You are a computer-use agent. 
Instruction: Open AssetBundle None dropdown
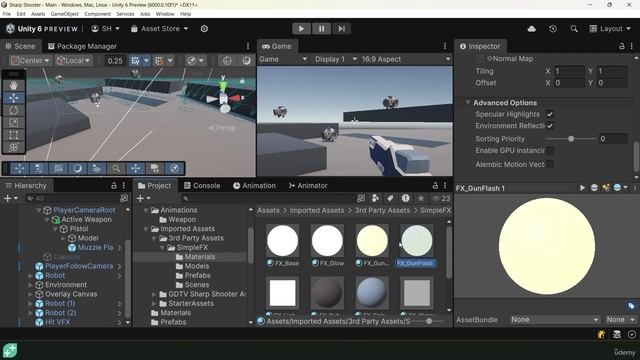(x=555, y=320)
